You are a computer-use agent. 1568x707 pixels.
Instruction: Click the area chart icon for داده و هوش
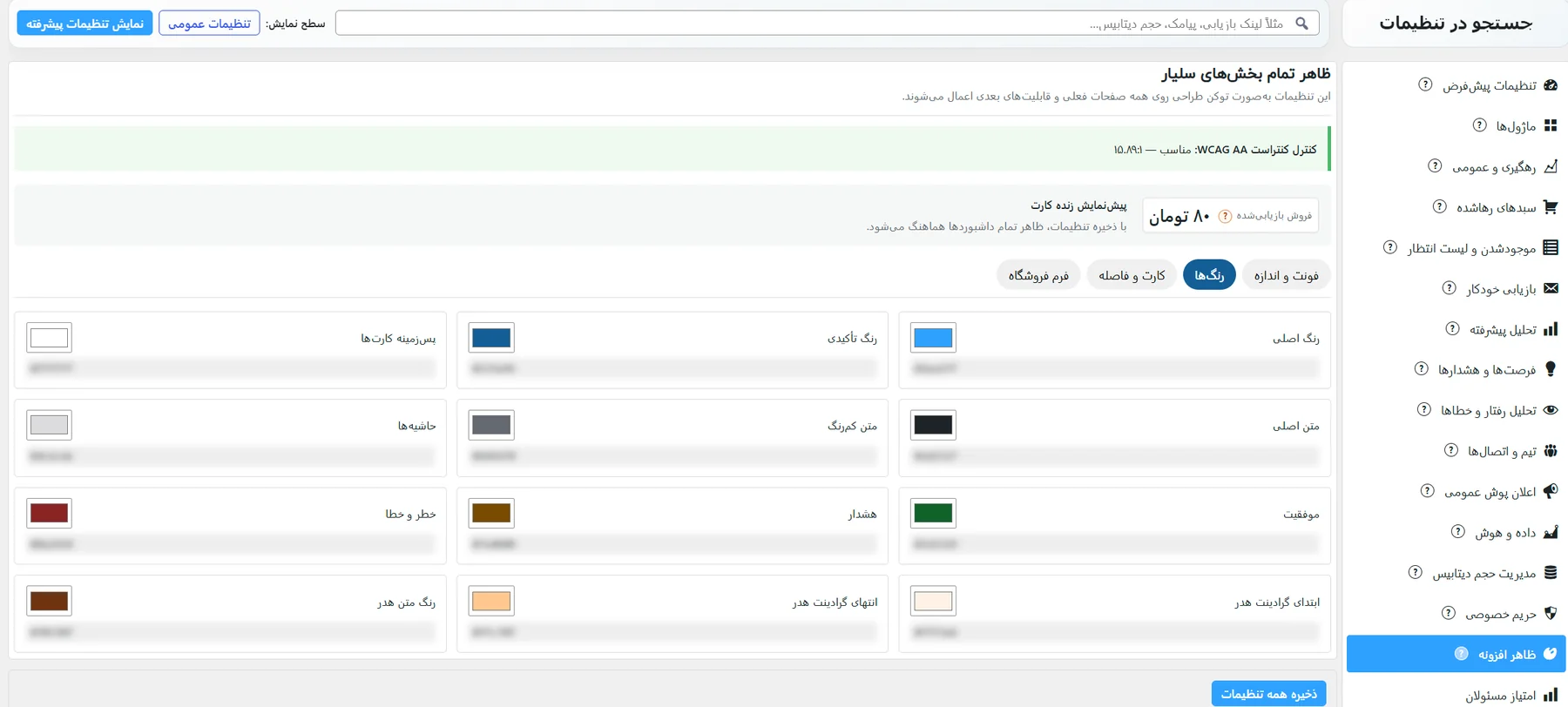pyautogui.click(x=1551, y=532)
